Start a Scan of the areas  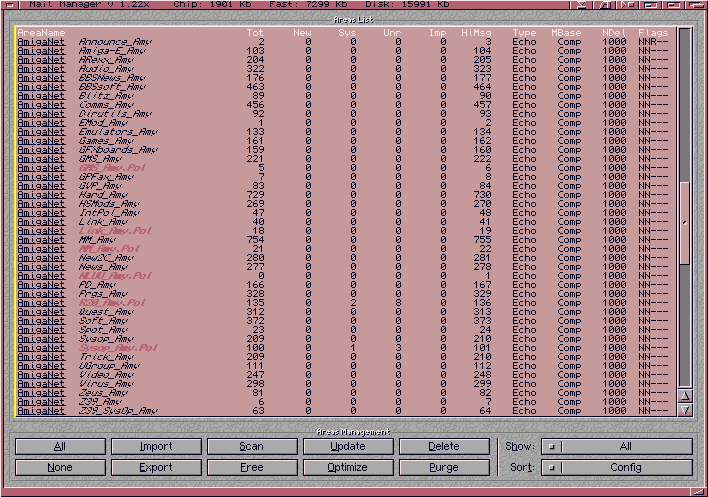click(251, 446)
